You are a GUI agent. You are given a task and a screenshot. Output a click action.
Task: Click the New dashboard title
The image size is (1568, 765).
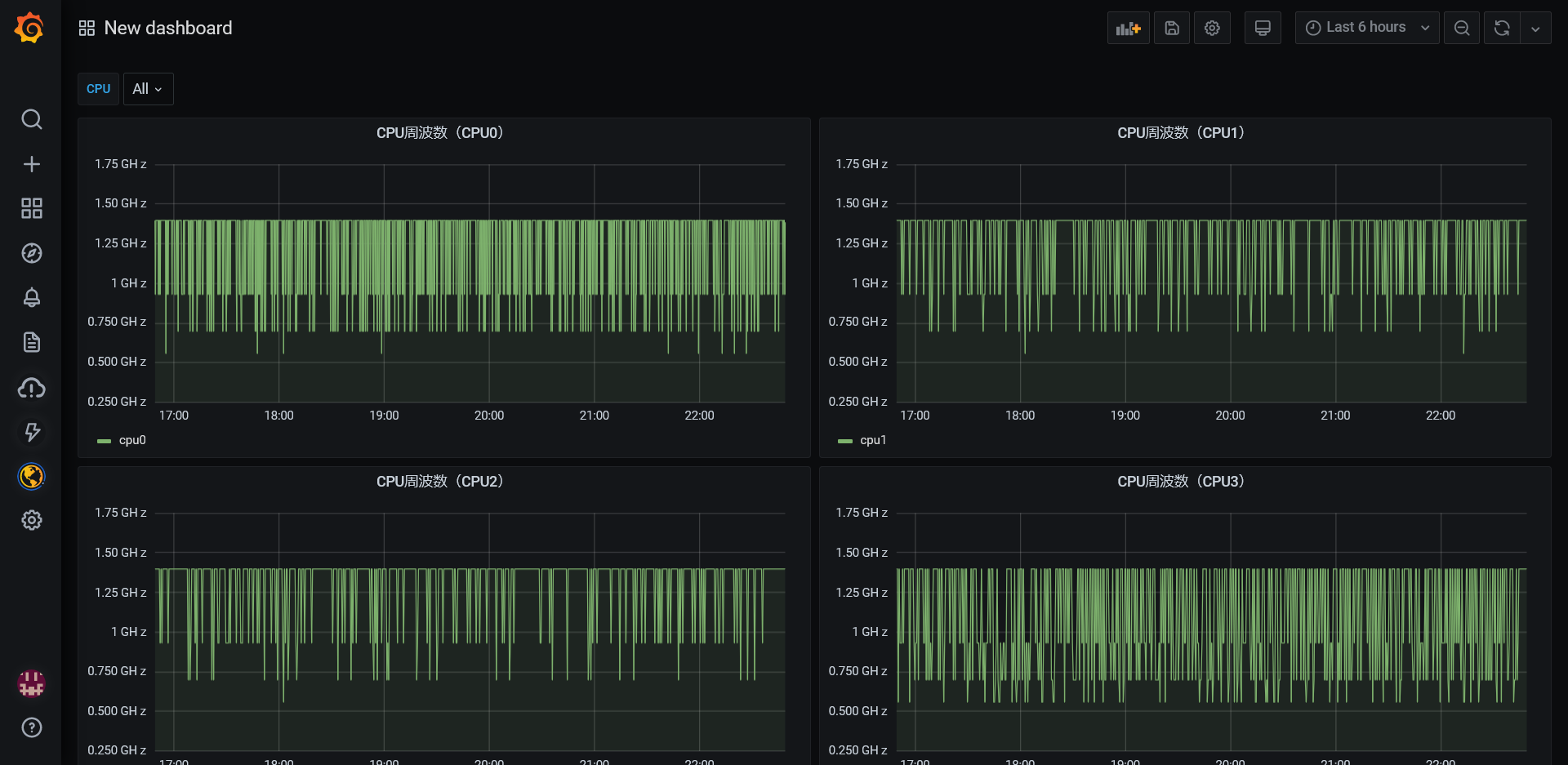tap(167, 28)
